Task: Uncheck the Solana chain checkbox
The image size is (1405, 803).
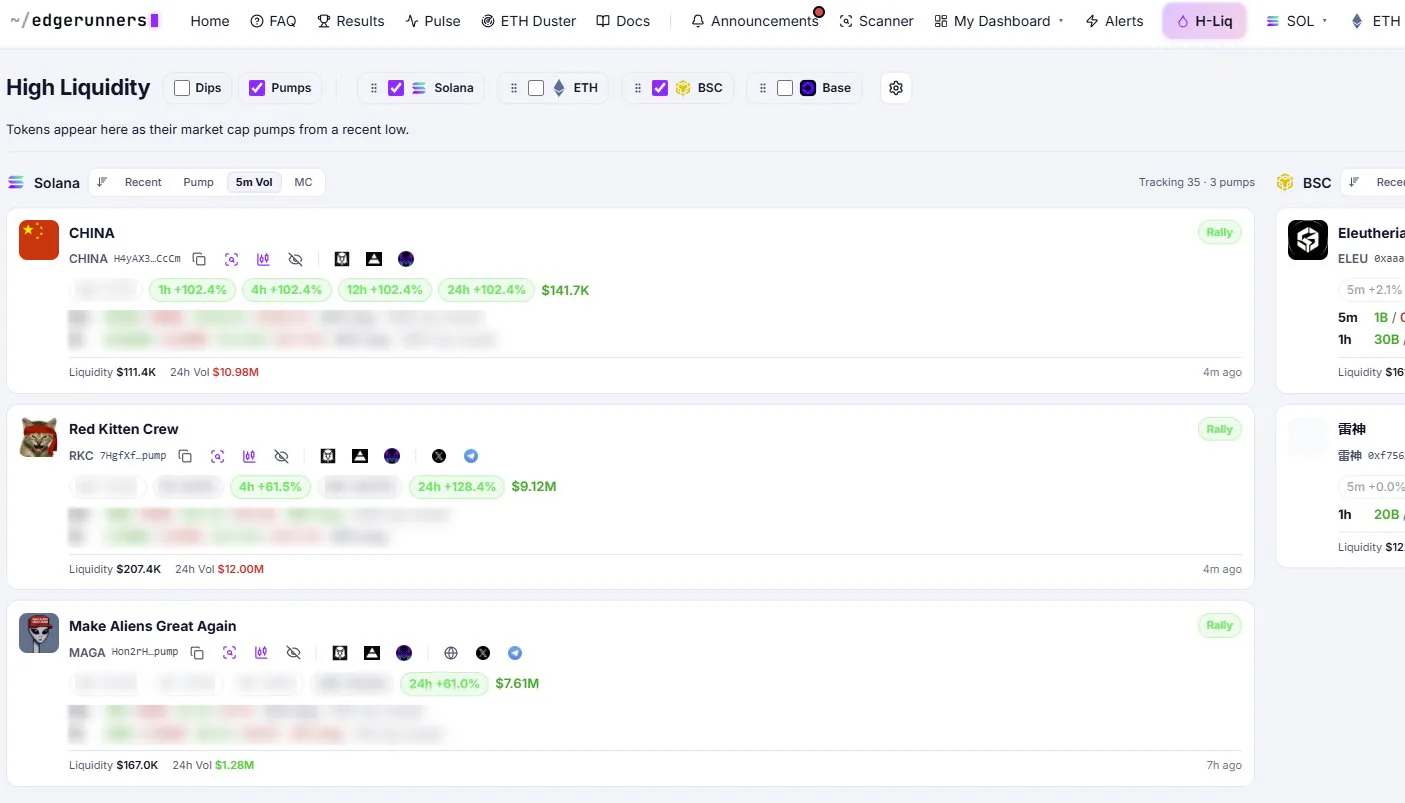Action: pos(396,88)
